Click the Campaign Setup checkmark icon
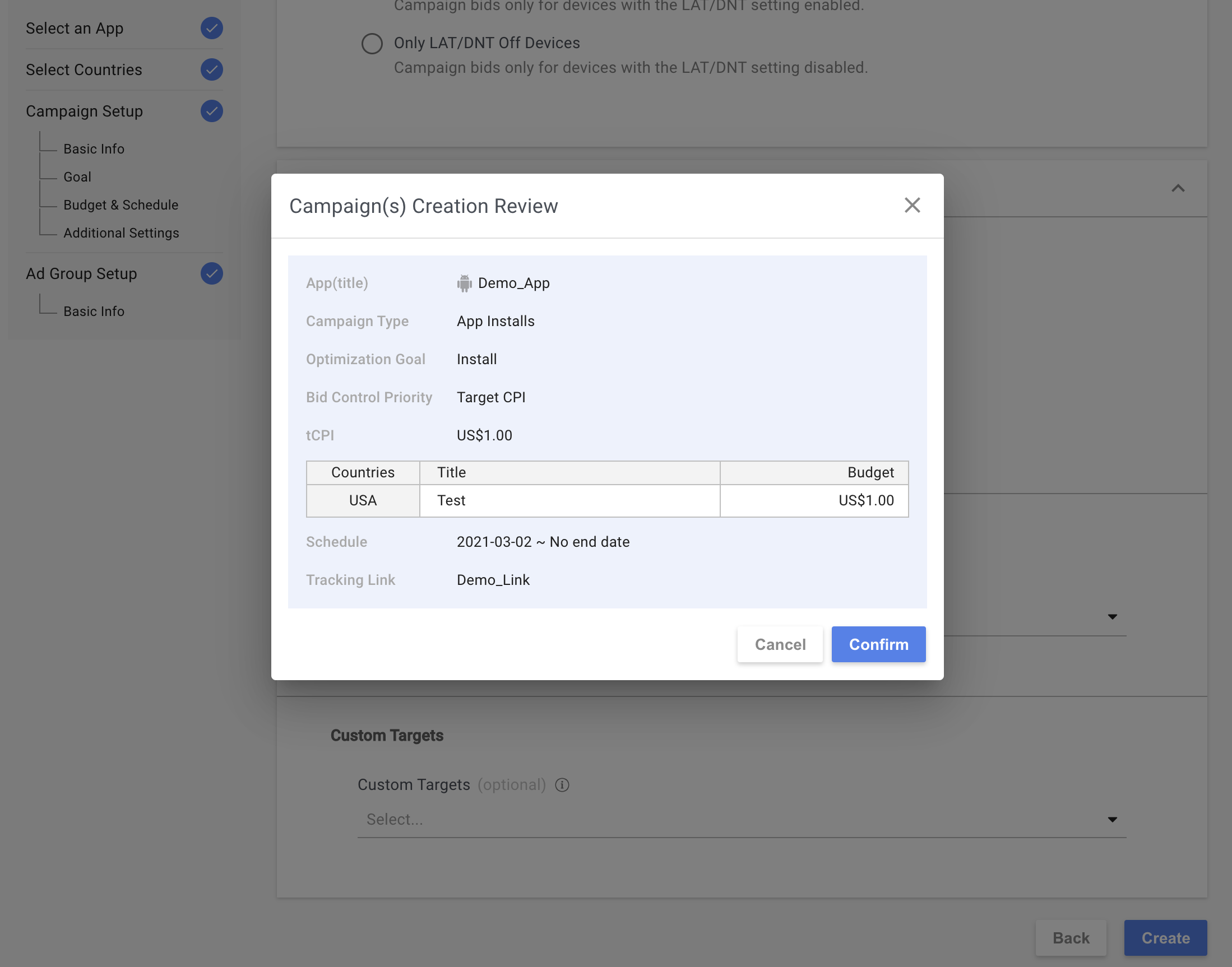This screenshot has height=967, width=1232. 211,111
